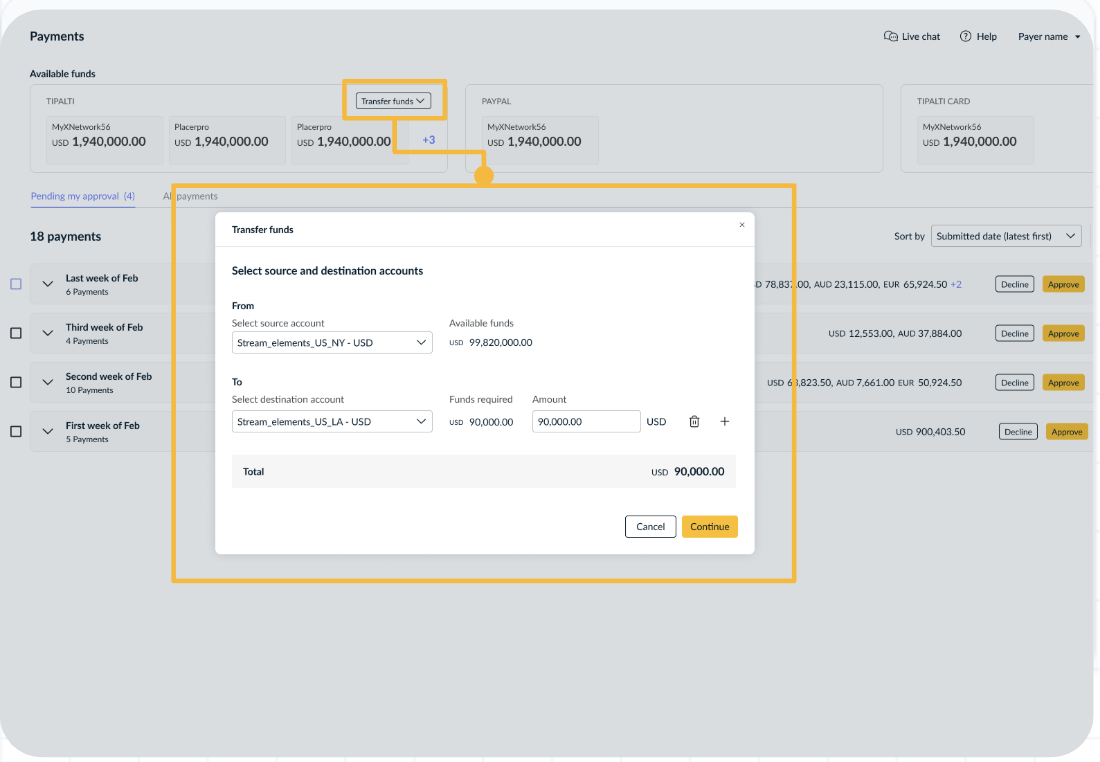Open destination account Stream_elements_US_LA dropdown
Viewport: 1100px width, 762px height.
(x=332, y=422)
